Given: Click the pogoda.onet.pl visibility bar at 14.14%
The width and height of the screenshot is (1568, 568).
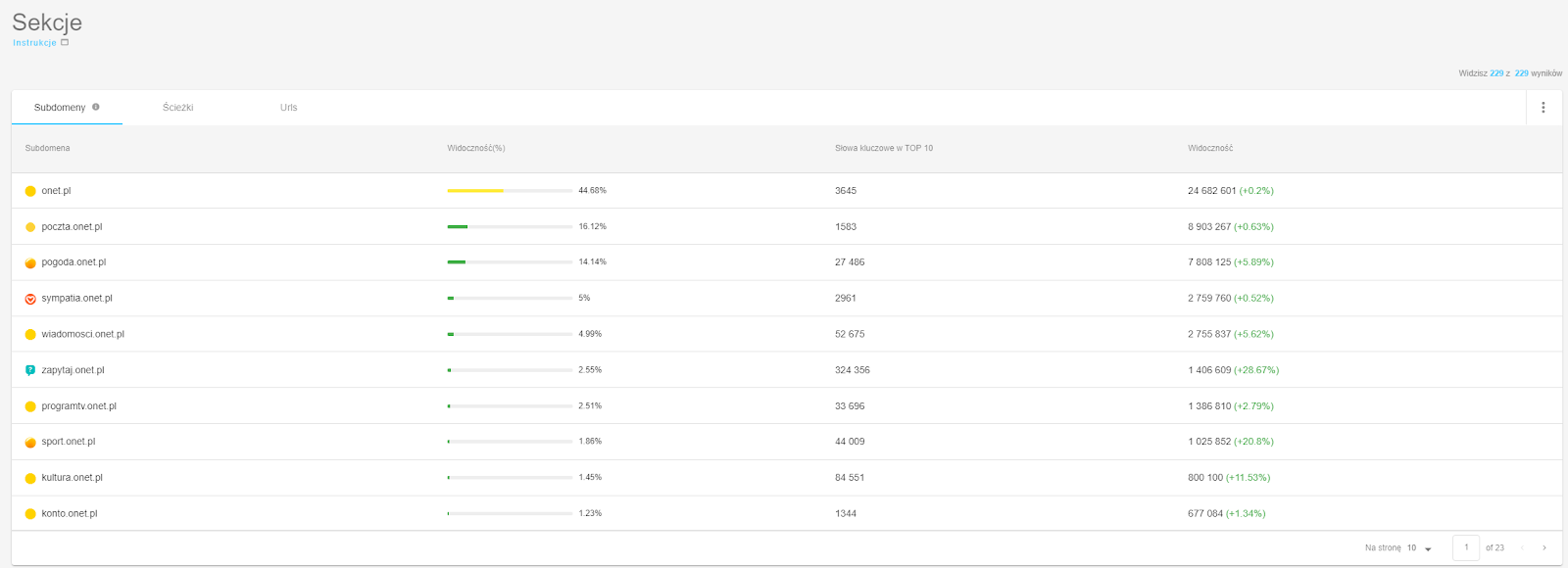Looking at the screenshot, I should pyautogui.click(x=510, y=262).
